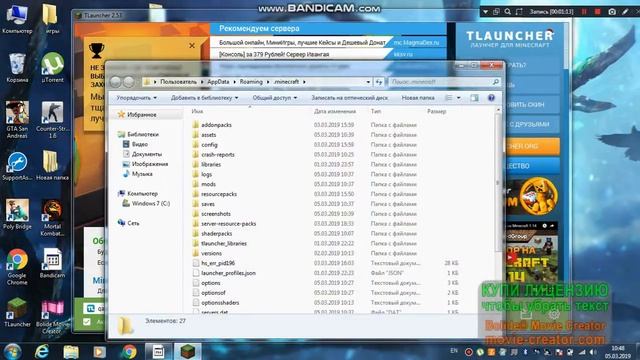Refresh the Explorer address bar
Screen dimensions: 640x360
click(x=379, y=82)
